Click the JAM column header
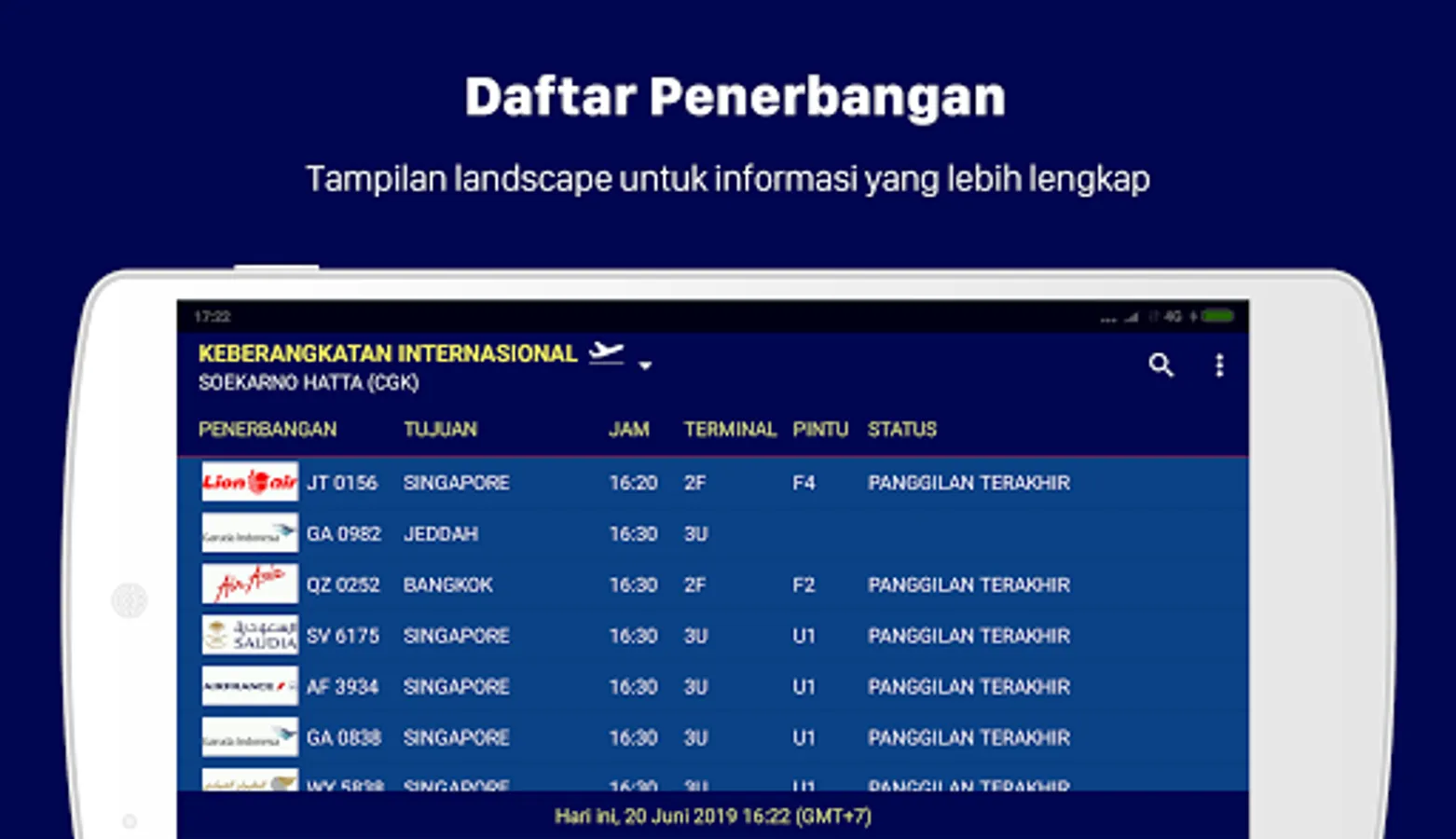Viewport: 1456px width, 839px height. click(629, 430)
